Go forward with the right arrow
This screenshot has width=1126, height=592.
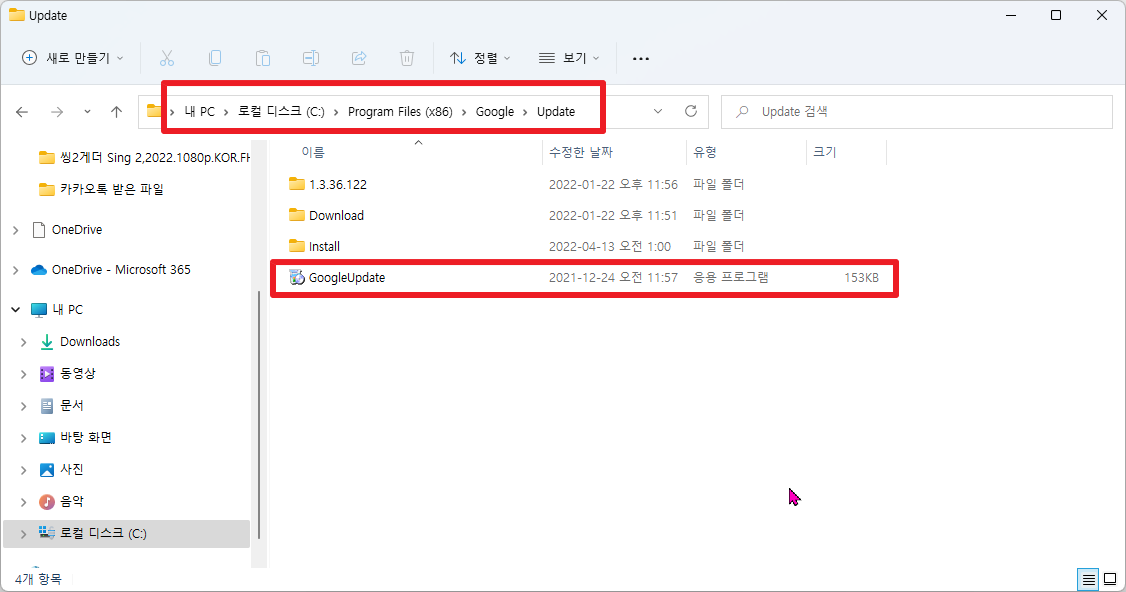click(57, 111)
